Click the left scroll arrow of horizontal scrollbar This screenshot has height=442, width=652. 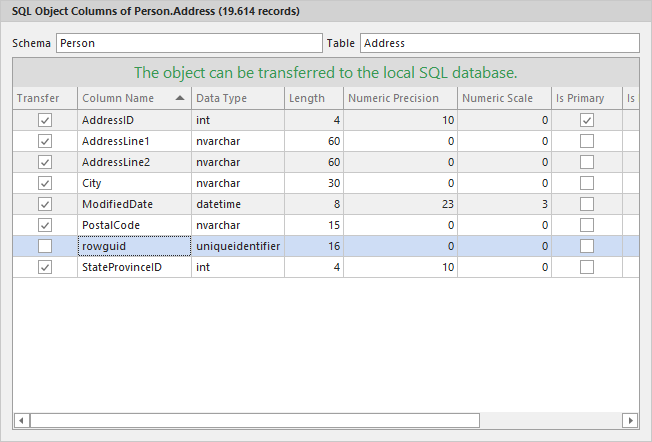click(x=21, y=420)
